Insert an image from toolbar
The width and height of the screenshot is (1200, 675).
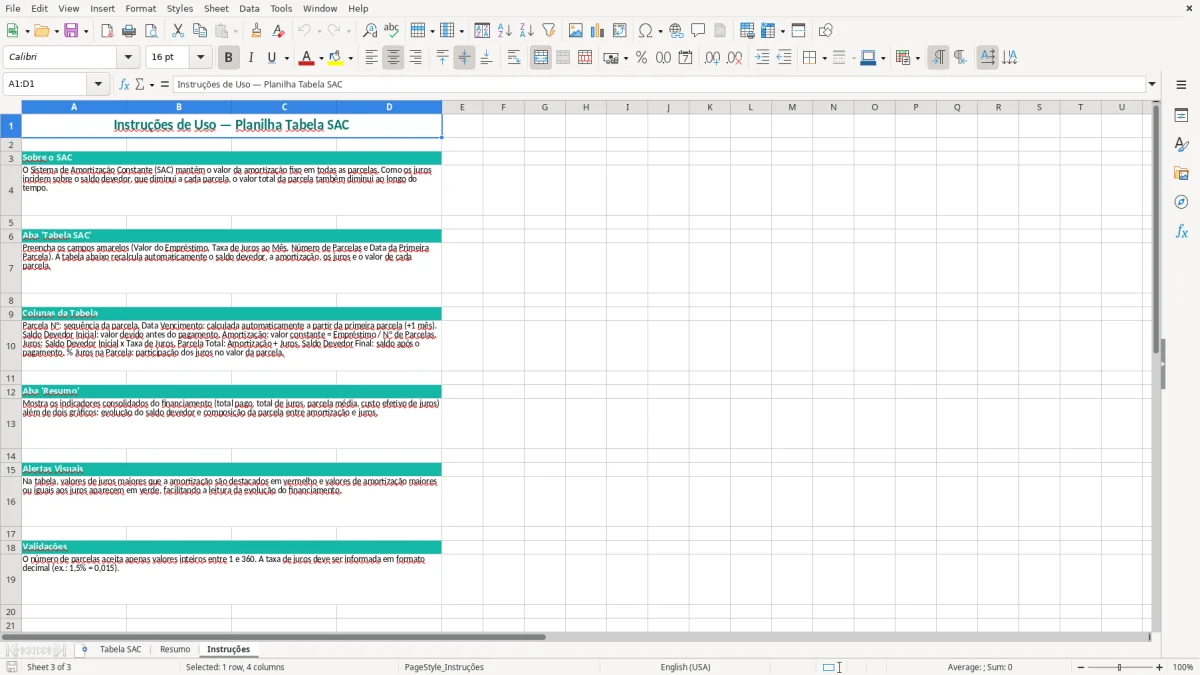coord(576,31)
